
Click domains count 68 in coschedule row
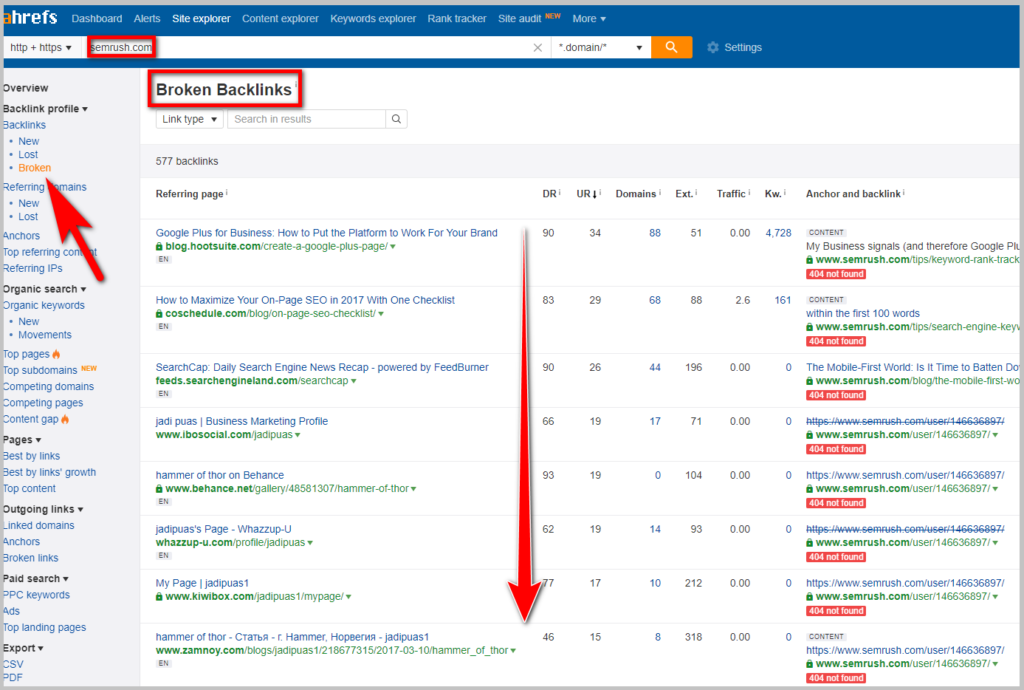point(655,300)
